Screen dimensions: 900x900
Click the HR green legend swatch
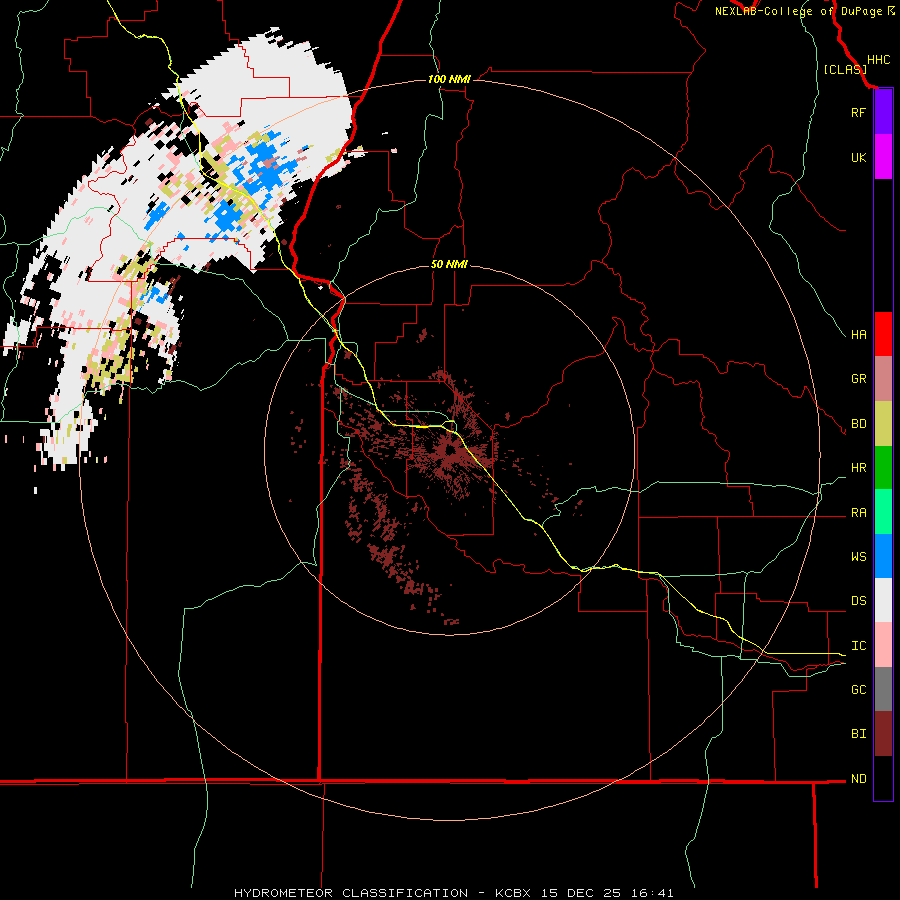click(883, 468)
